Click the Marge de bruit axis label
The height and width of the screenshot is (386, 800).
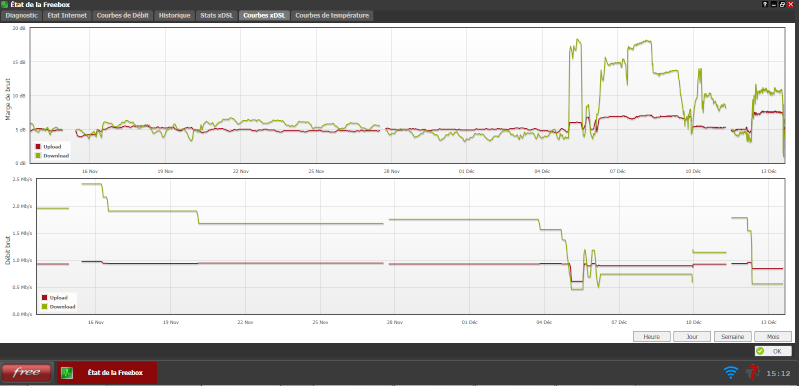click(x=8, y=99)
